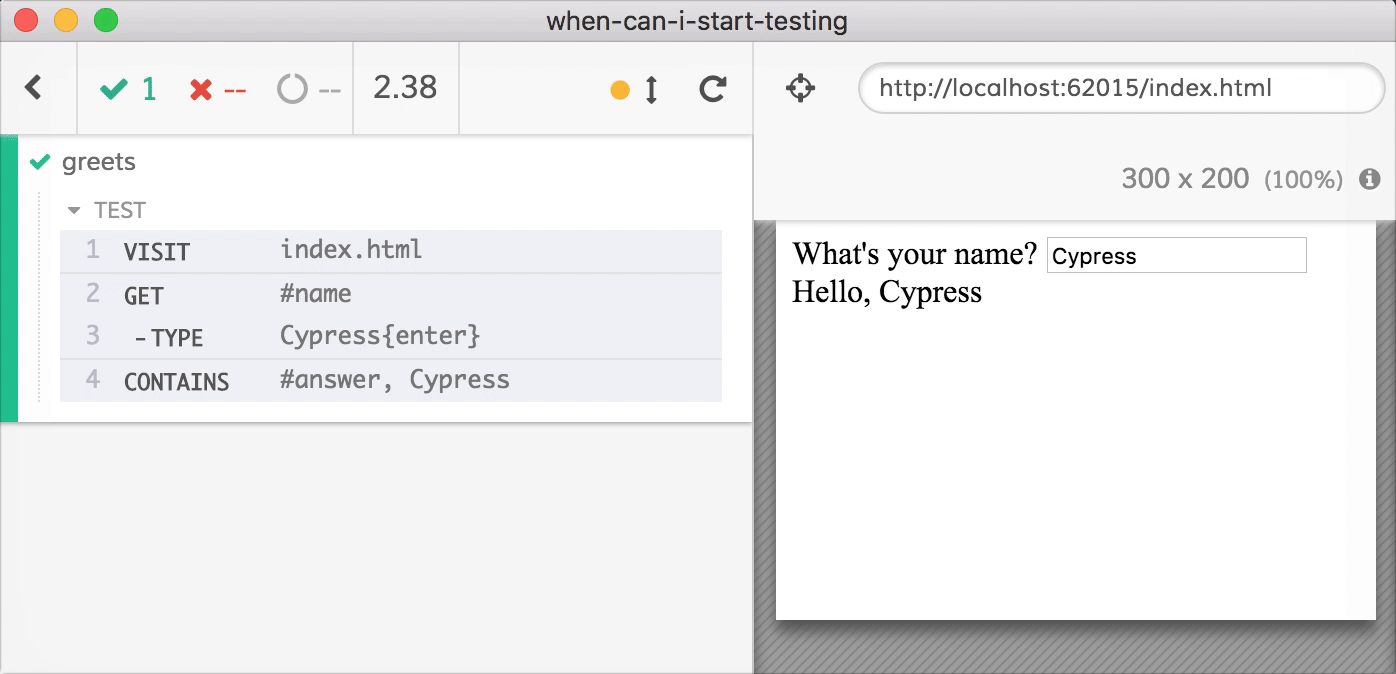The height and width of the screenshot is (674, 1396).
Task: Open the selector playground crosshair icon
Action: [x=800, y=89]
